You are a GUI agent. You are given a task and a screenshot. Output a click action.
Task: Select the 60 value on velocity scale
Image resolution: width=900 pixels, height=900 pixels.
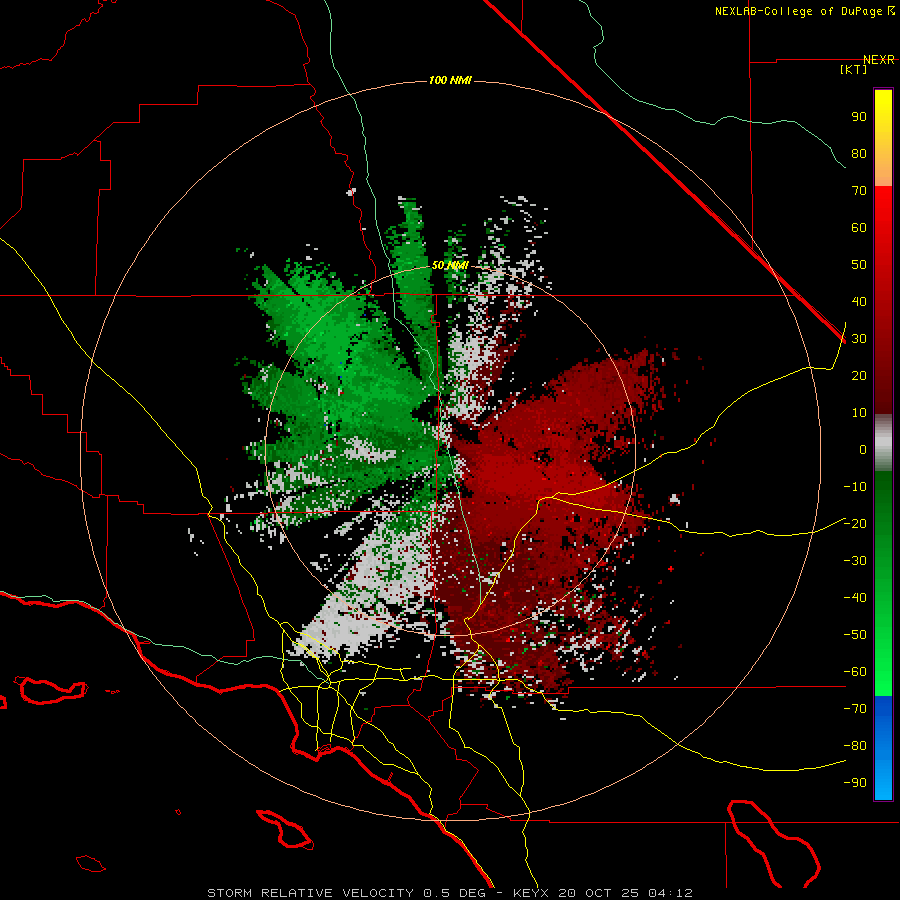pos(859,227)
